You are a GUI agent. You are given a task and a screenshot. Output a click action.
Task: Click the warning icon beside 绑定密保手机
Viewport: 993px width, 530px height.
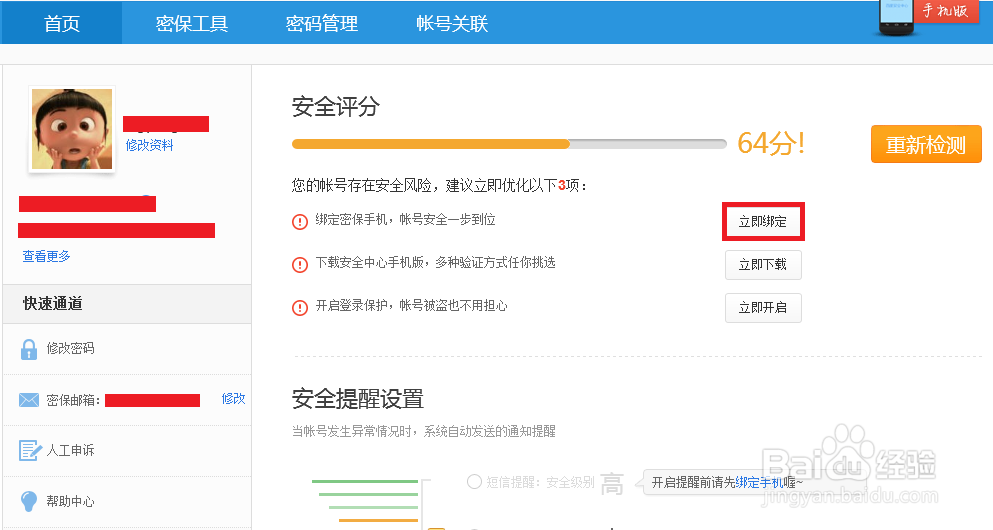[300, 222]
